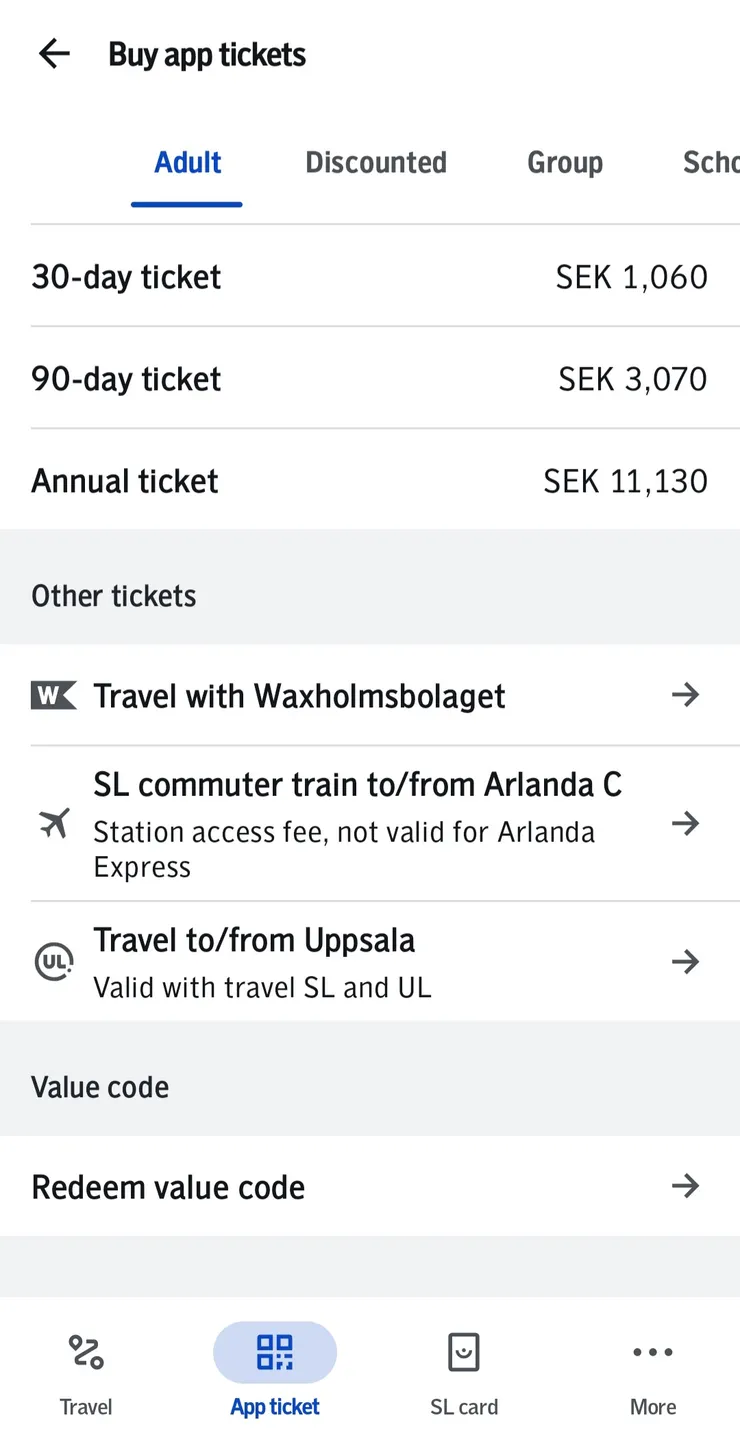Choose the 30-day ticket
Screen dimensions: 740x1451
[370, 277]
